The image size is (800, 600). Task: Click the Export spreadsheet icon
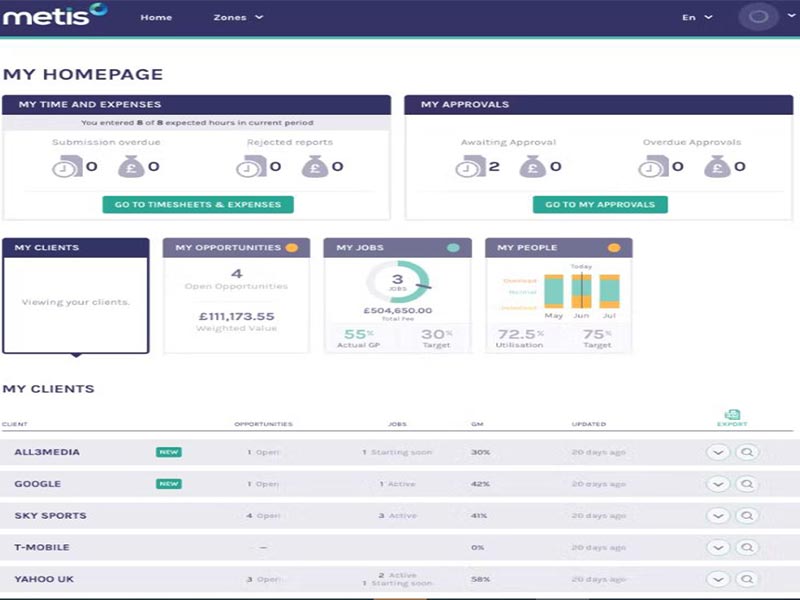pos(732,417)
